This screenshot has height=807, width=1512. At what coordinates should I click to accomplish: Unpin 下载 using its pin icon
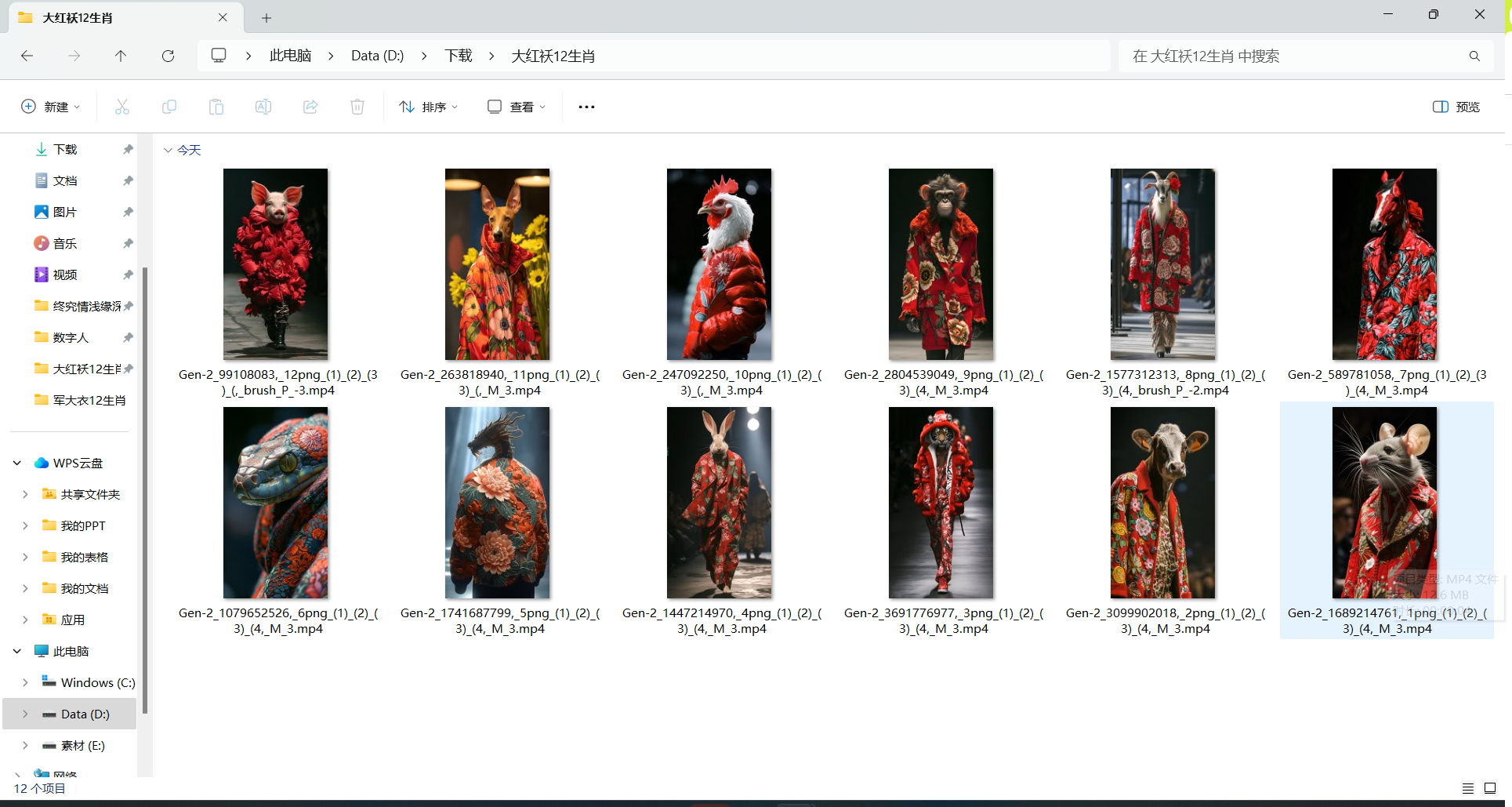pyautogui.click(x=128, y=149)
